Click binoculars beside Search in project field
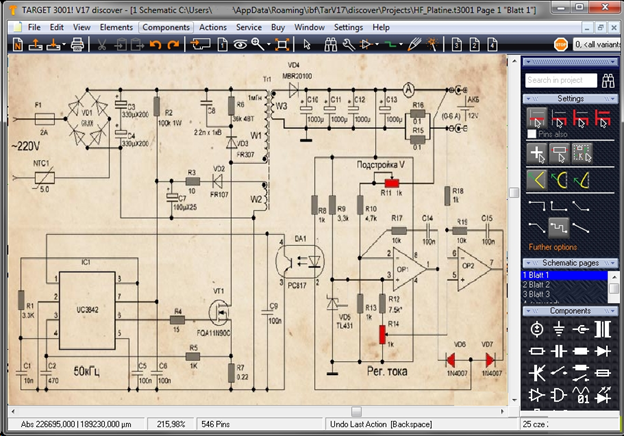This screenshot has width=624, height=436. pyautogui.click(x=608, y=80)
